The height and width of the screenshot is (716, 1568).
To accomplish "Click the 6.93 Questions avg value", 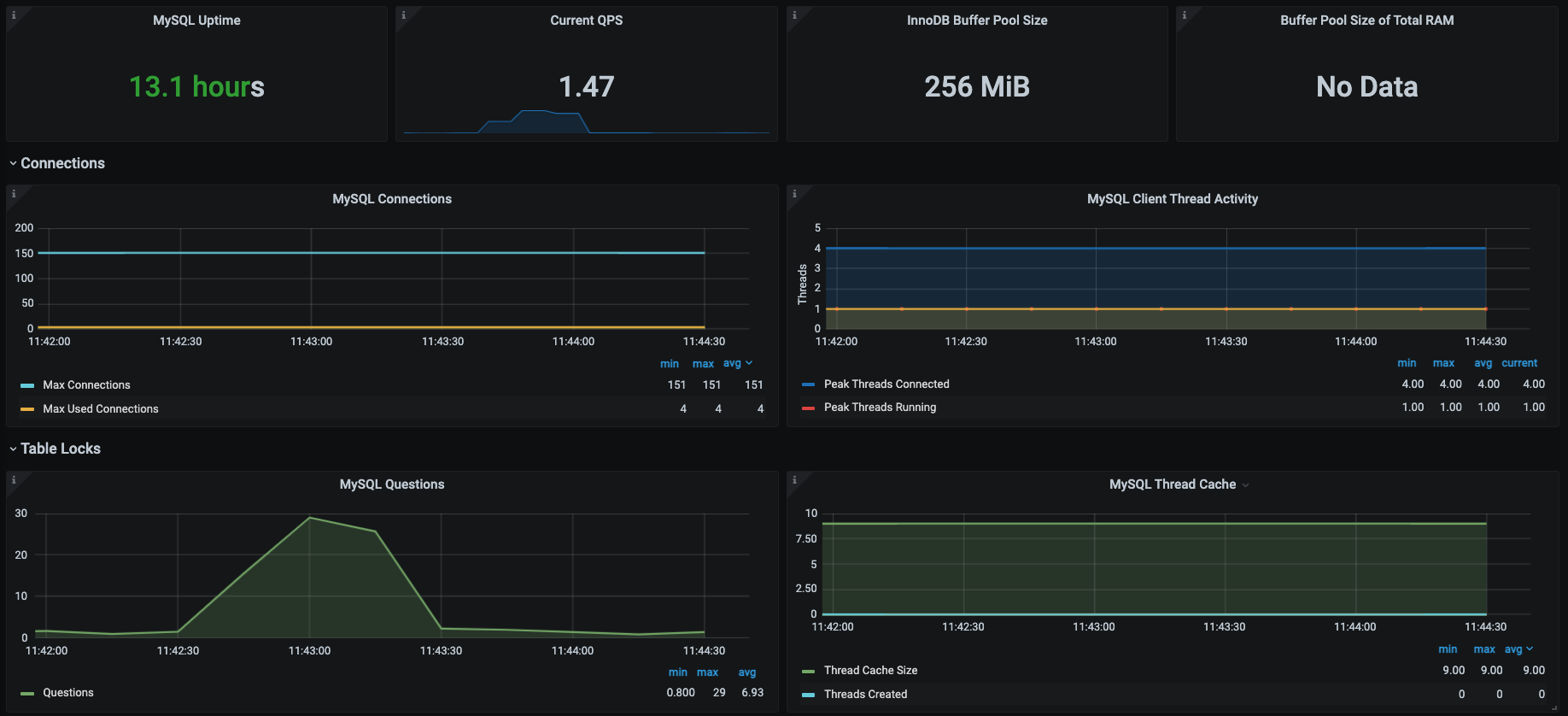I will click(752, 693).
